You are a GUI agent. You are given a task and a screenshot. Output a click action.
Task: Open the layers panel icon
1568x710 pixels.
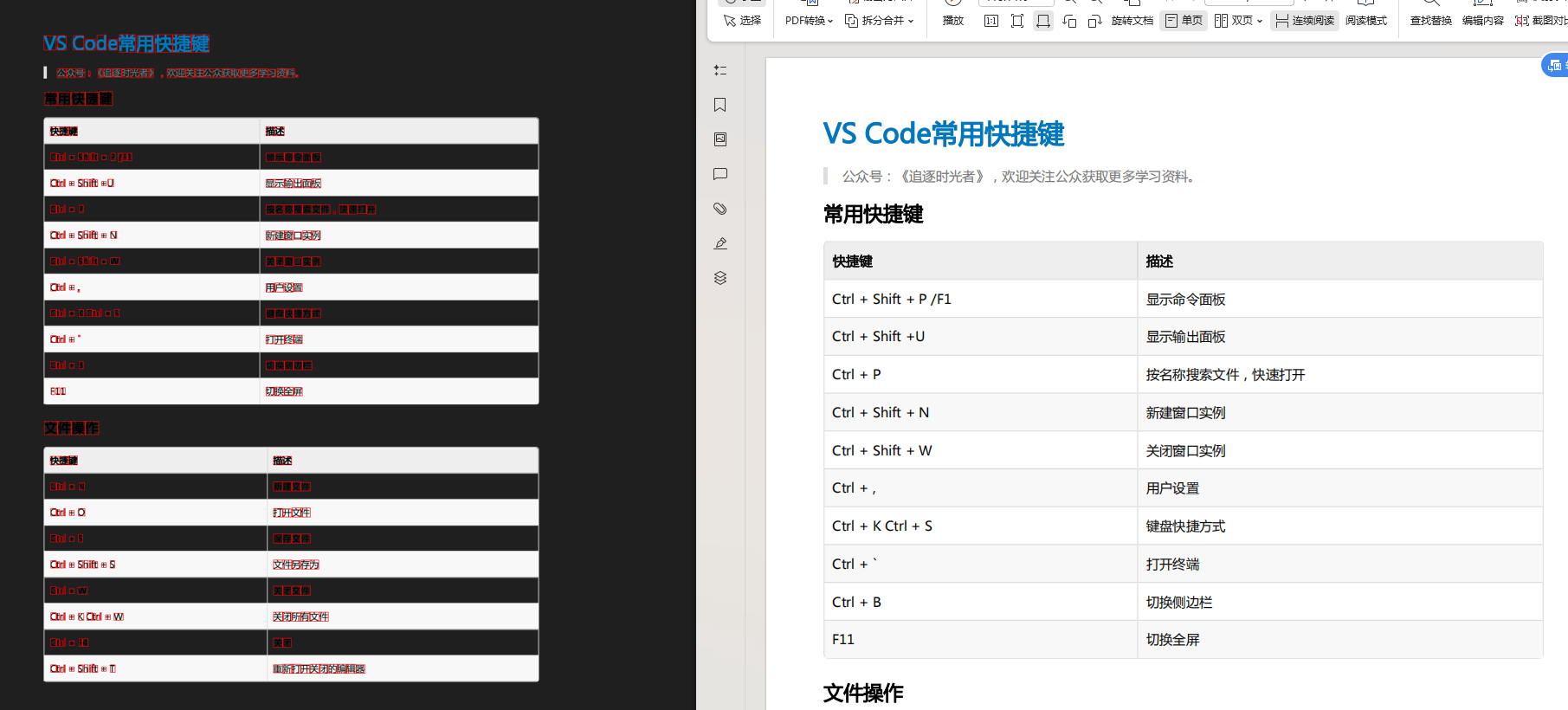point(719,278)
